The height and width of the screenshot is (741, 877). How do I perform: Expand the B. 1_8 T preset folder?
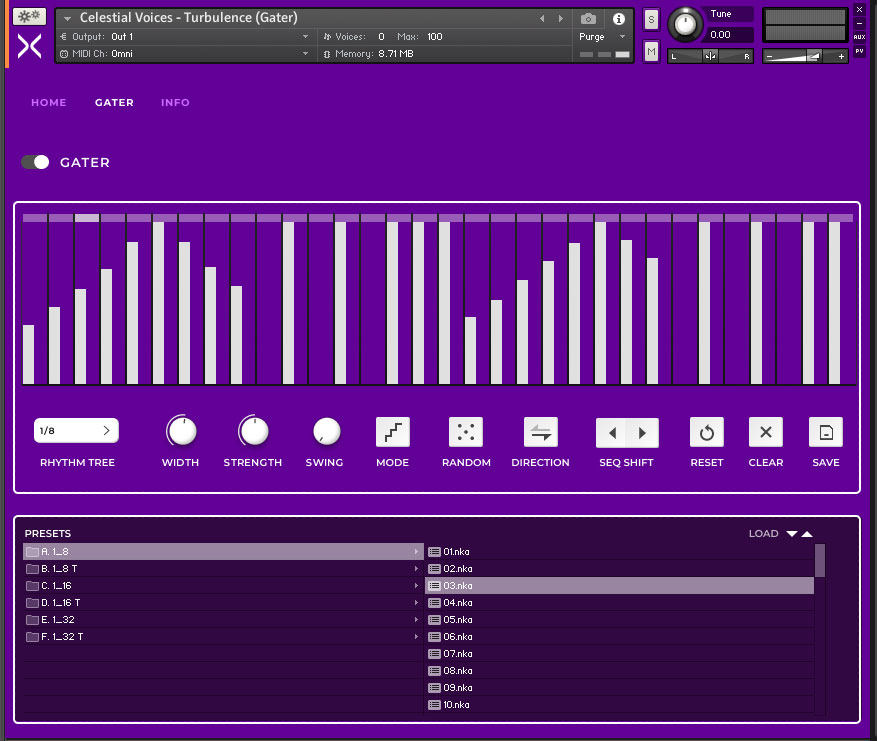point(416,569)
